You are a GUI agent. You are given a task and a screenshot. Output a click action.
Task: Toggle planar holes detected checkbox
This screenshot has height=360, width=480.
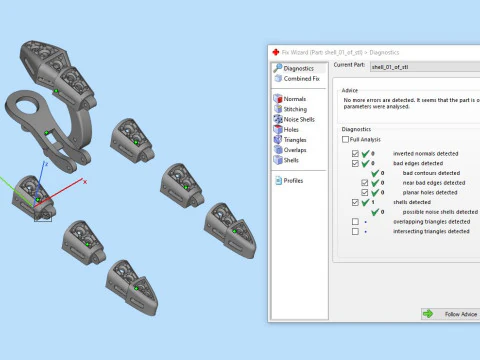pos(365,192)
